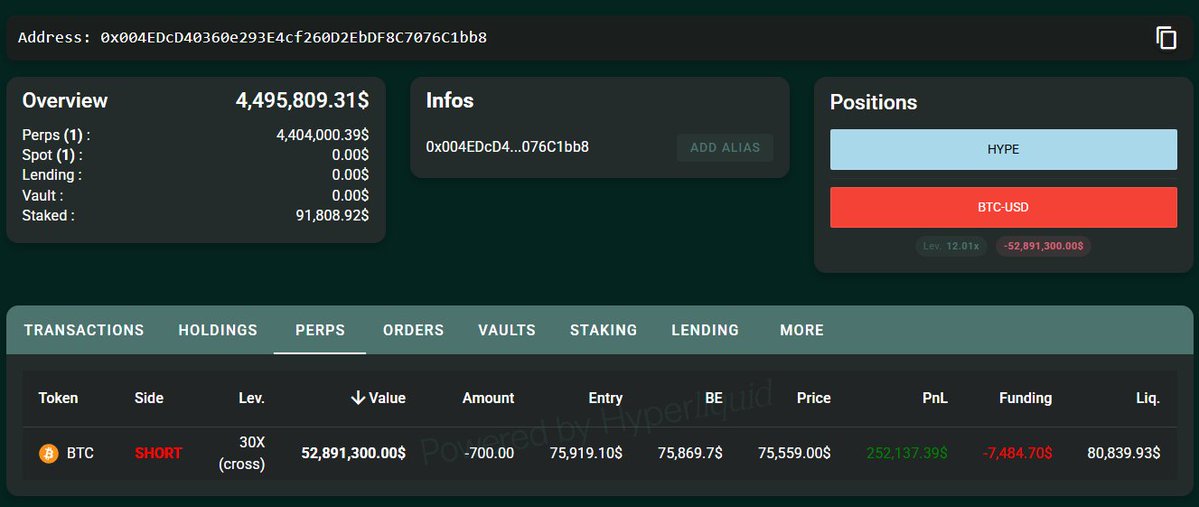Select the HYPE position bar
The width and height of the screenshot is (1199, 507).
click(x=1003, y=149)
